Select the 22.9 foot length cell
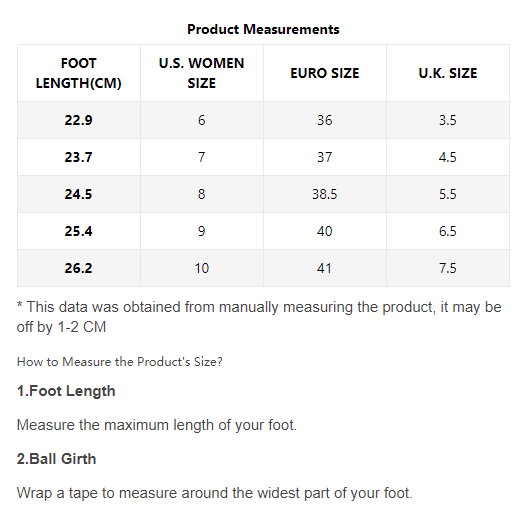 (79, 120)
